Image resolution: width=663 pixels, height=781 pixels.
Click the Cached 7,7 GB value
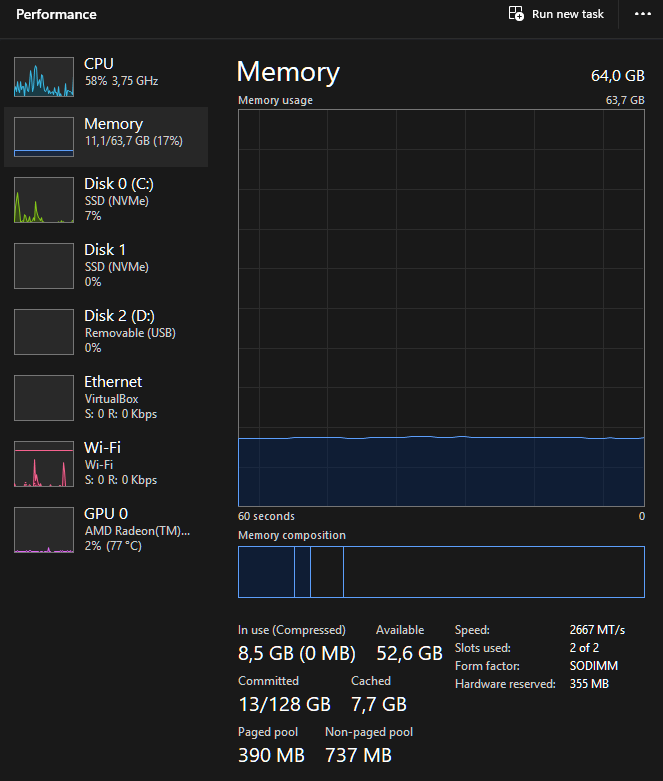tap(379, 704)
